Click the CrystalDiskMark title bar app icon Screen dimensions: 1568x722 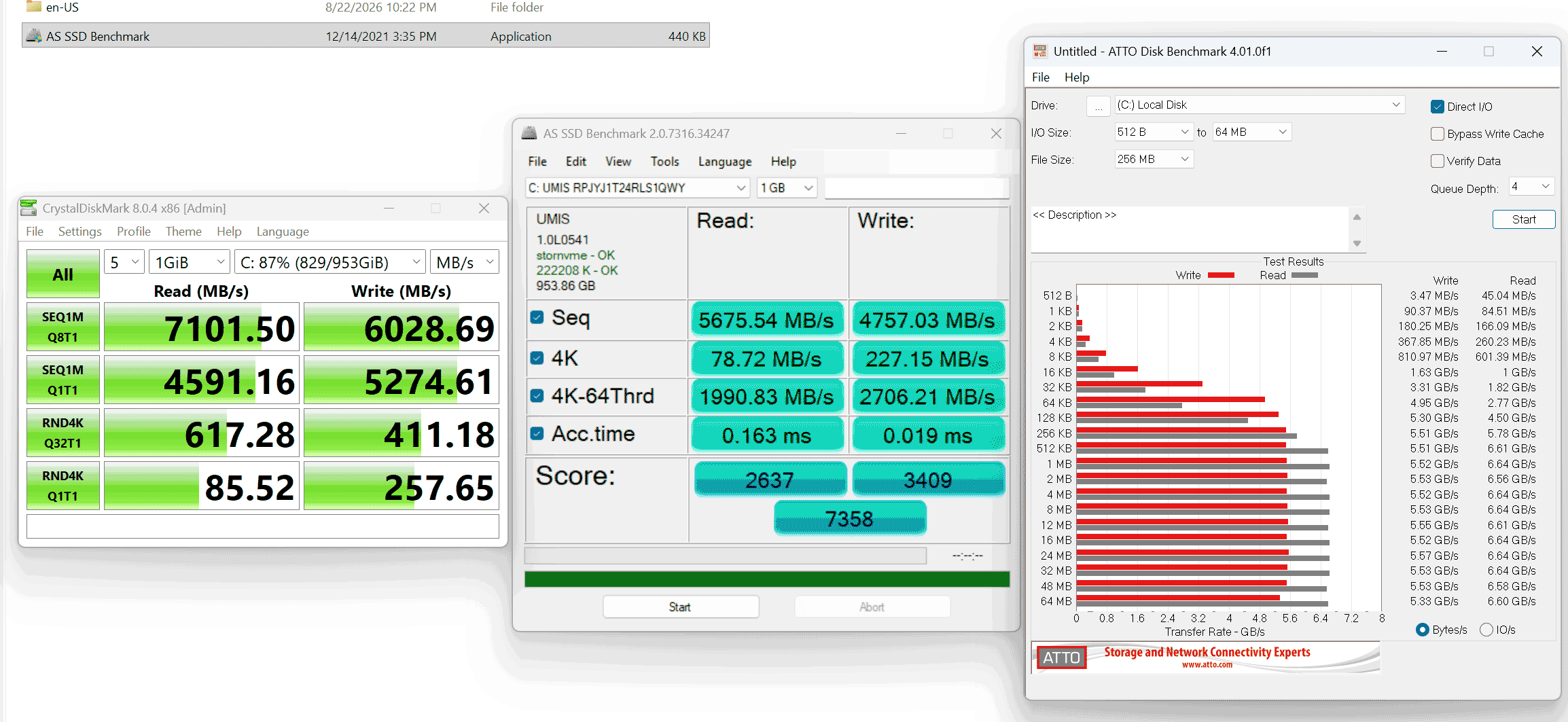pyautogui.click(x=29, y=208)
